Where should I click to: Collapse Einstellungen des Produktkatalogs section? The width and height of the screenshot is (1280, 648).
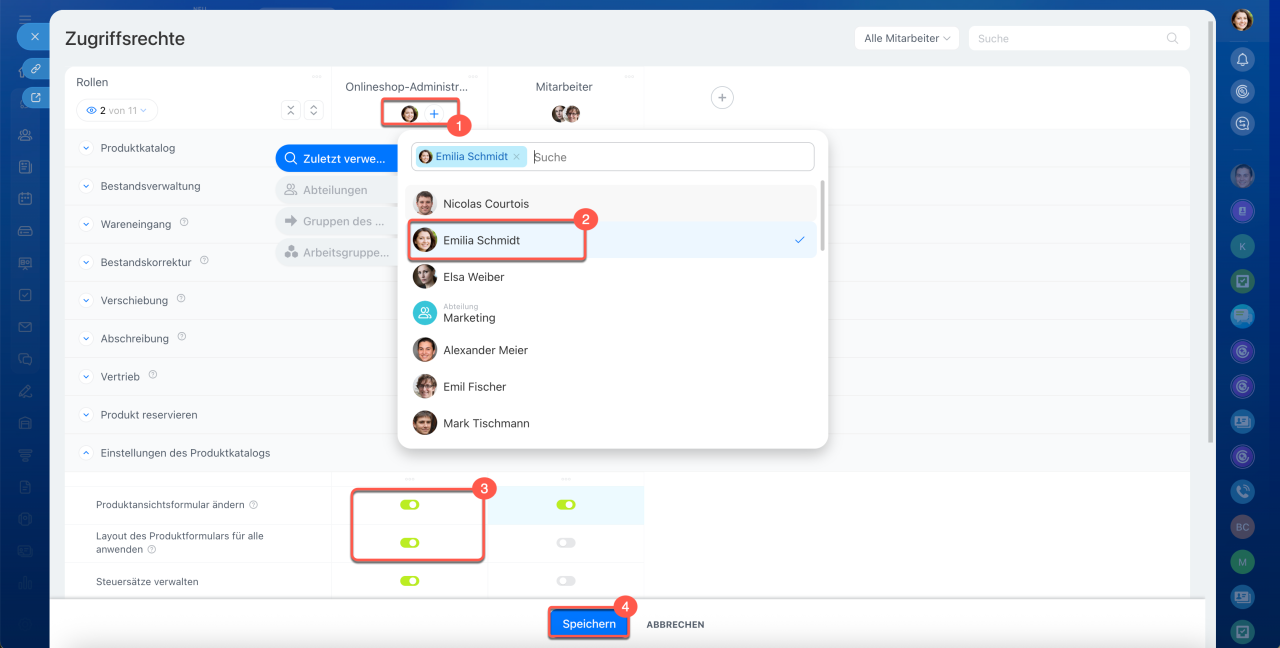click(85, 452)
